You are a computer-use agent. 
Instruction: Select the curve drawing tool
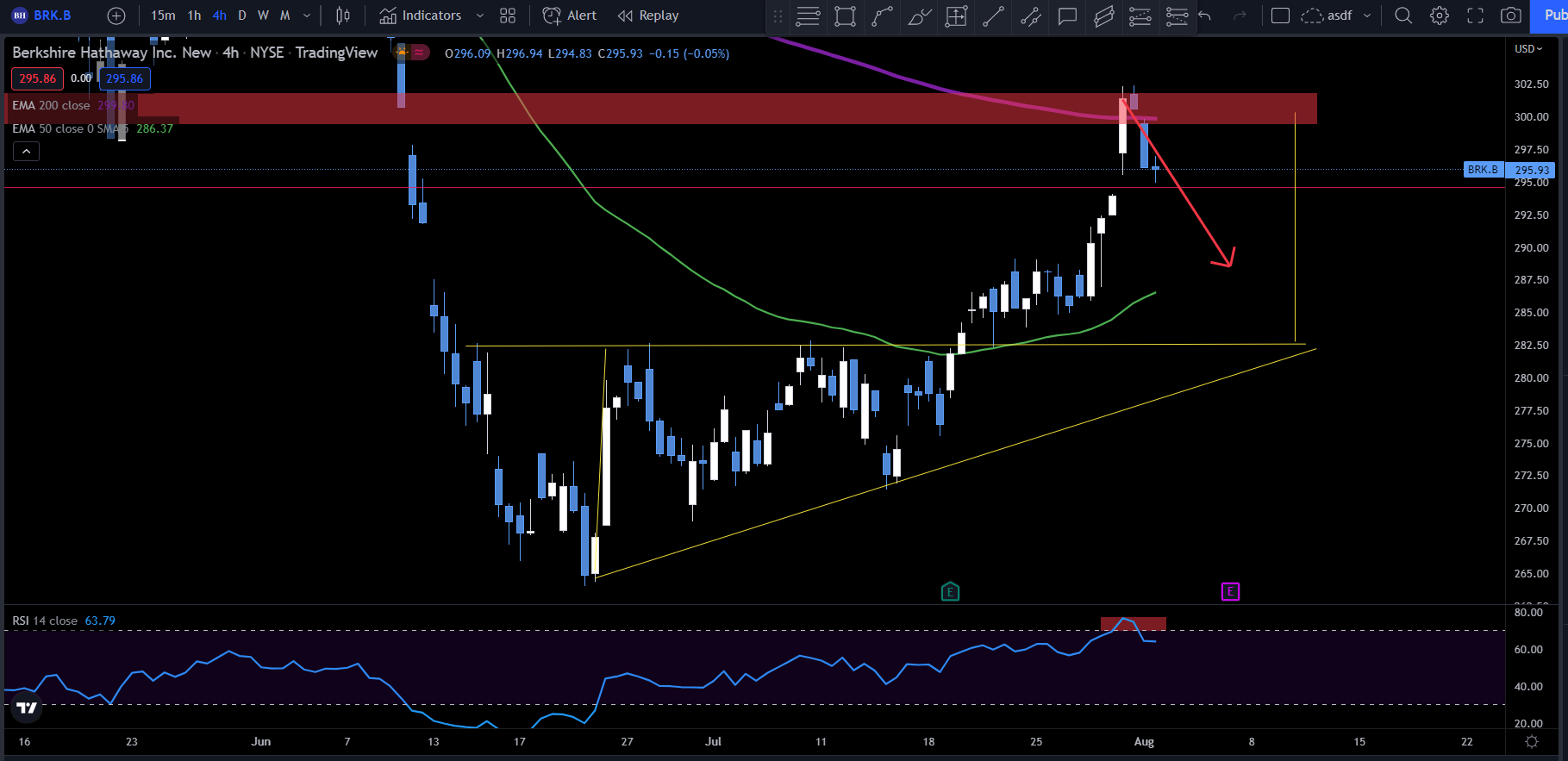click(882, 16)
